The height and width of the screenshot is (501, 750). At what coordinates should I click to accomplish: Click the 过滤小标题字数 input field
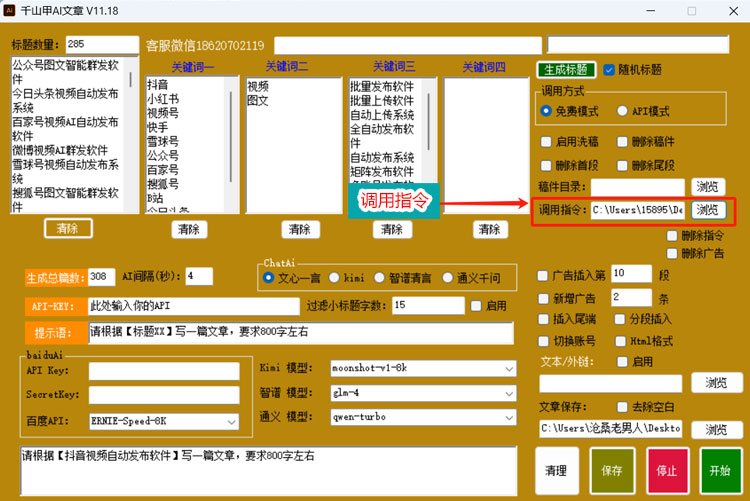coord(428,305)
